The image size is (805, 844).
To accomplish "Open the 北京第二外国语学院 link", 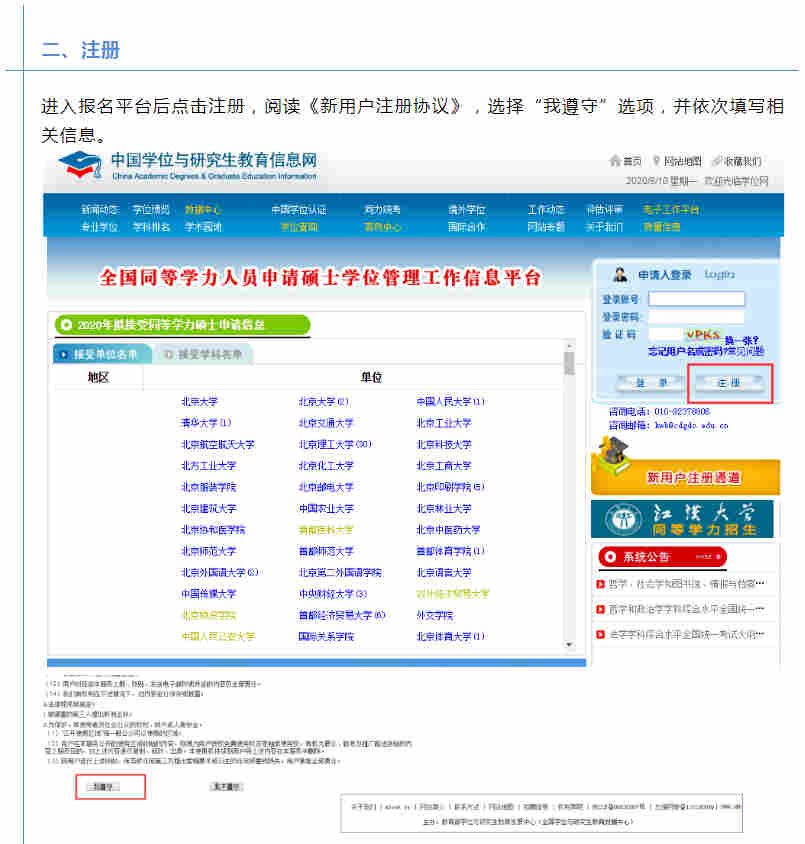I will pos(340,572).
